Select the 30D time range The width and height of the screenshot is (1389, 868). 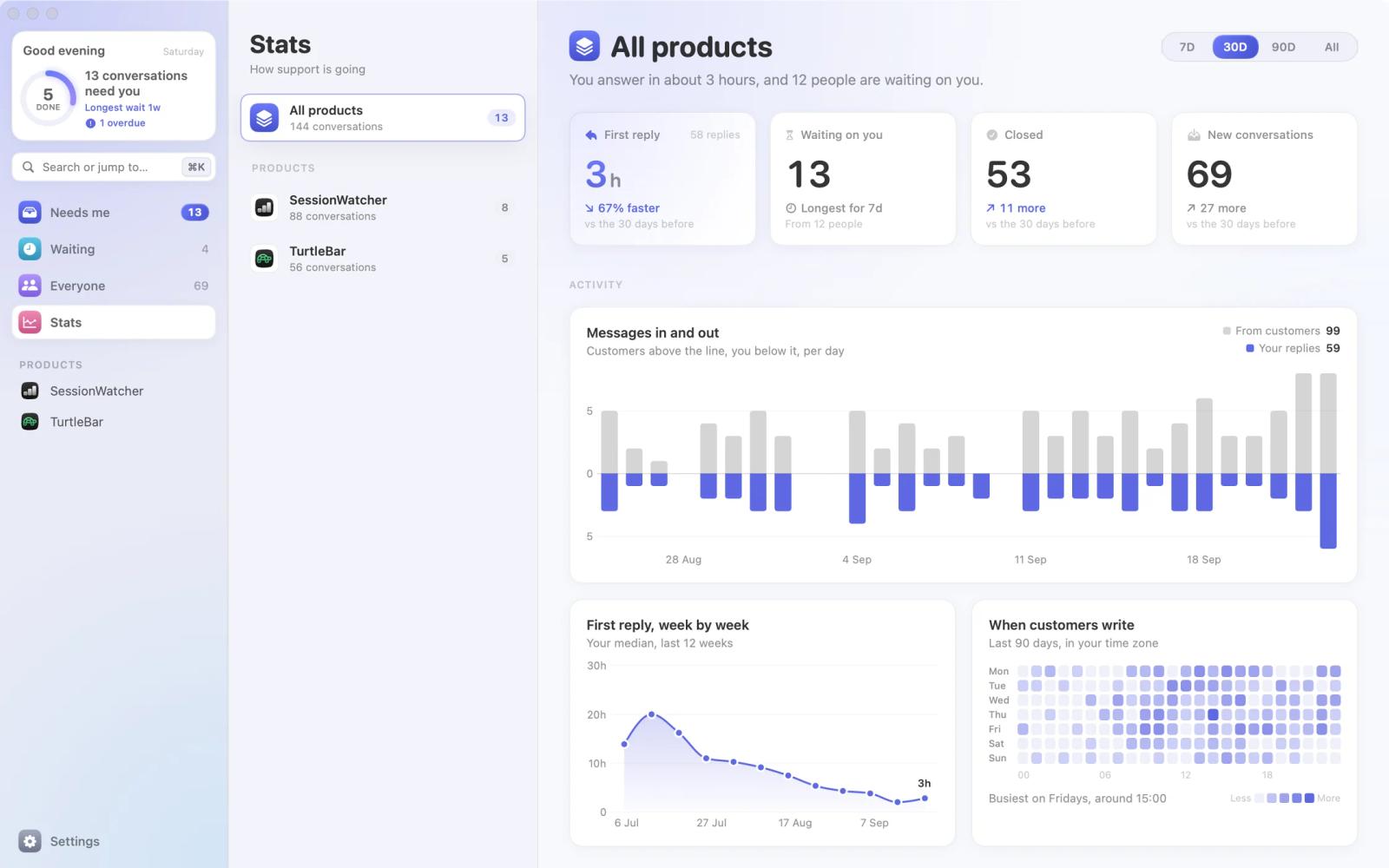[x=1234, y=47]
